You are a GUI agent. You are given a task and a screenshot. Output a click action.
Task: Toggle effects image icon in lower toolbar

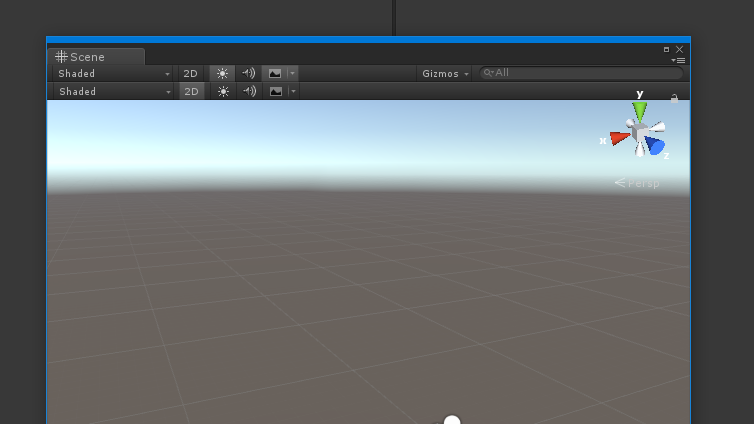[276, 91]
